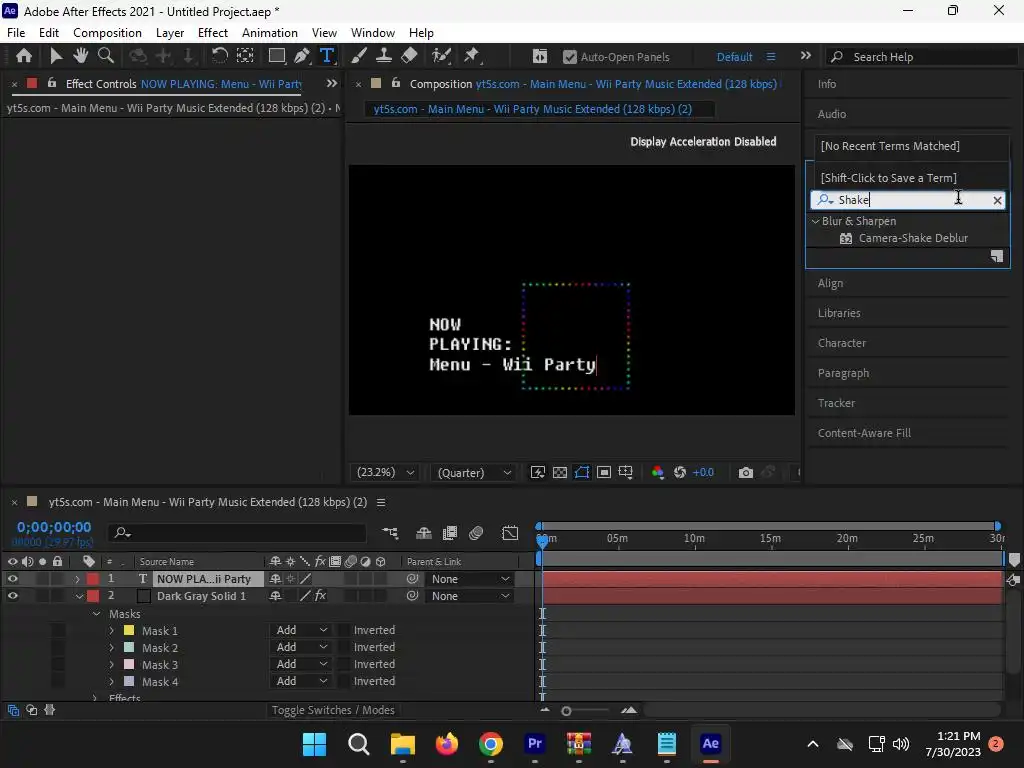Open the (Quarter) resolution dropdown
Viewport: 1024px width, 768px height.
tap(473, 472)
